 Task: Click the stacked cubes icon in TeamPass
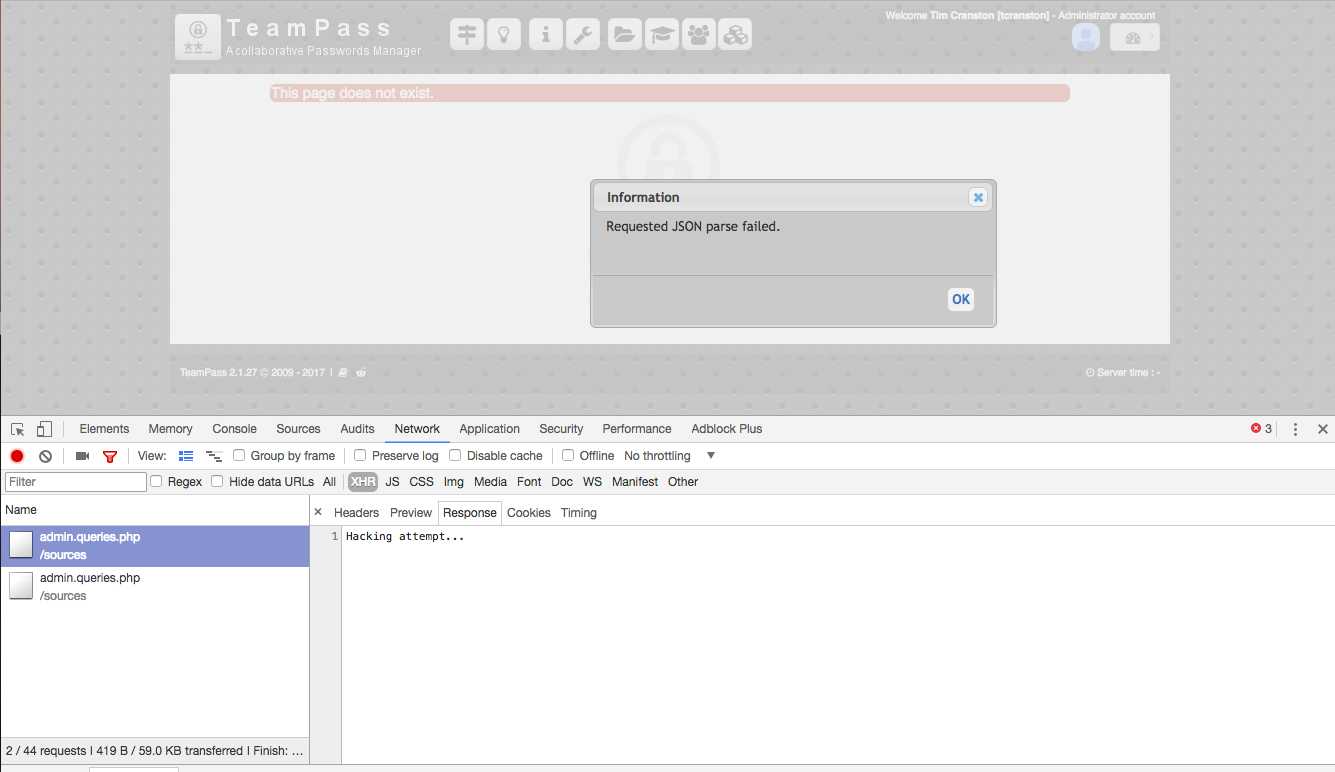pos(736,34)
